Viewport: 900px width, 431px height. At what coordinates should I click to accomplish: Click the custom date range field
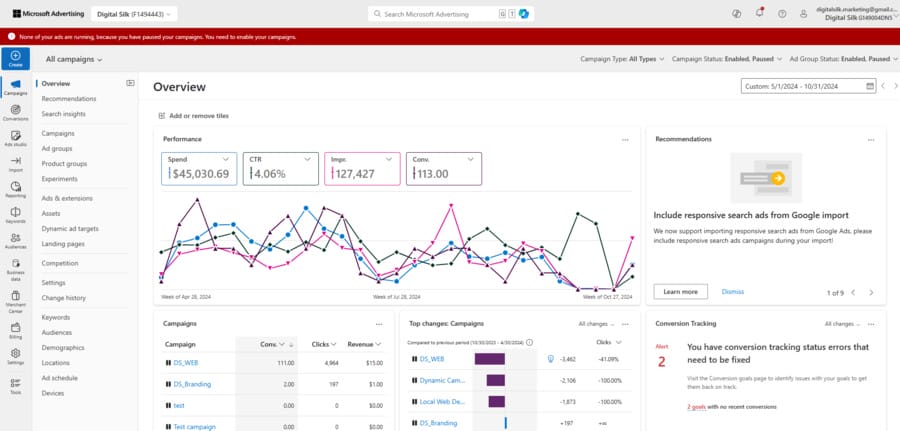tap(808, 86)
